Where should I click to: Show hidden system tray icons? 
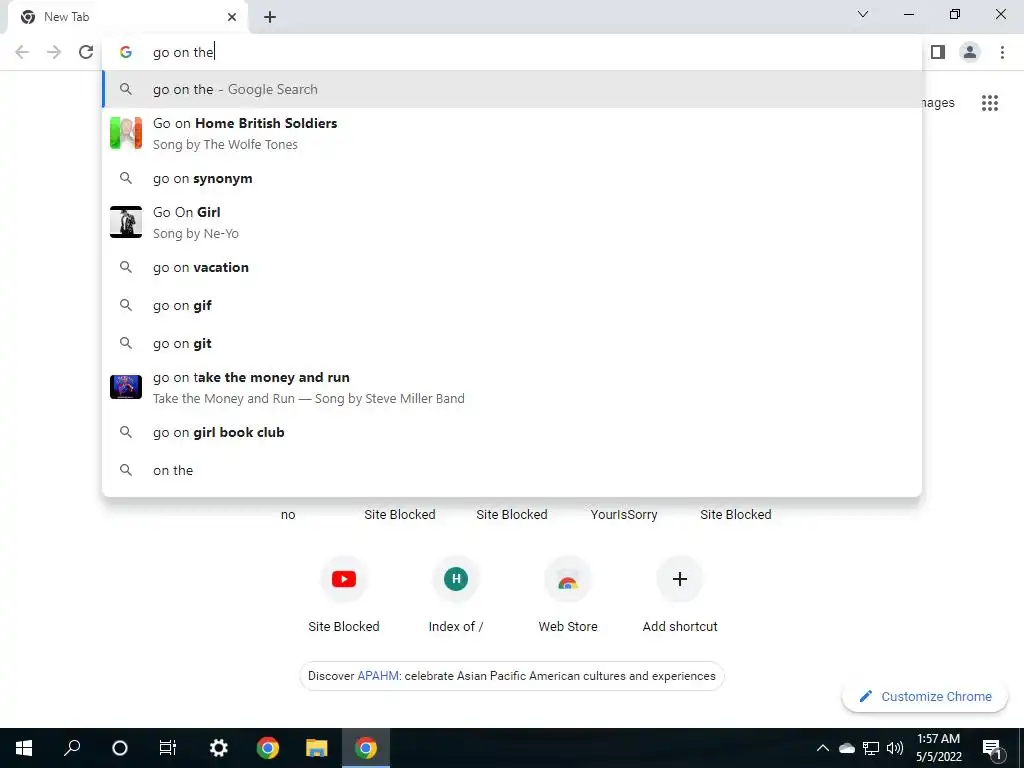click(823, 748)
